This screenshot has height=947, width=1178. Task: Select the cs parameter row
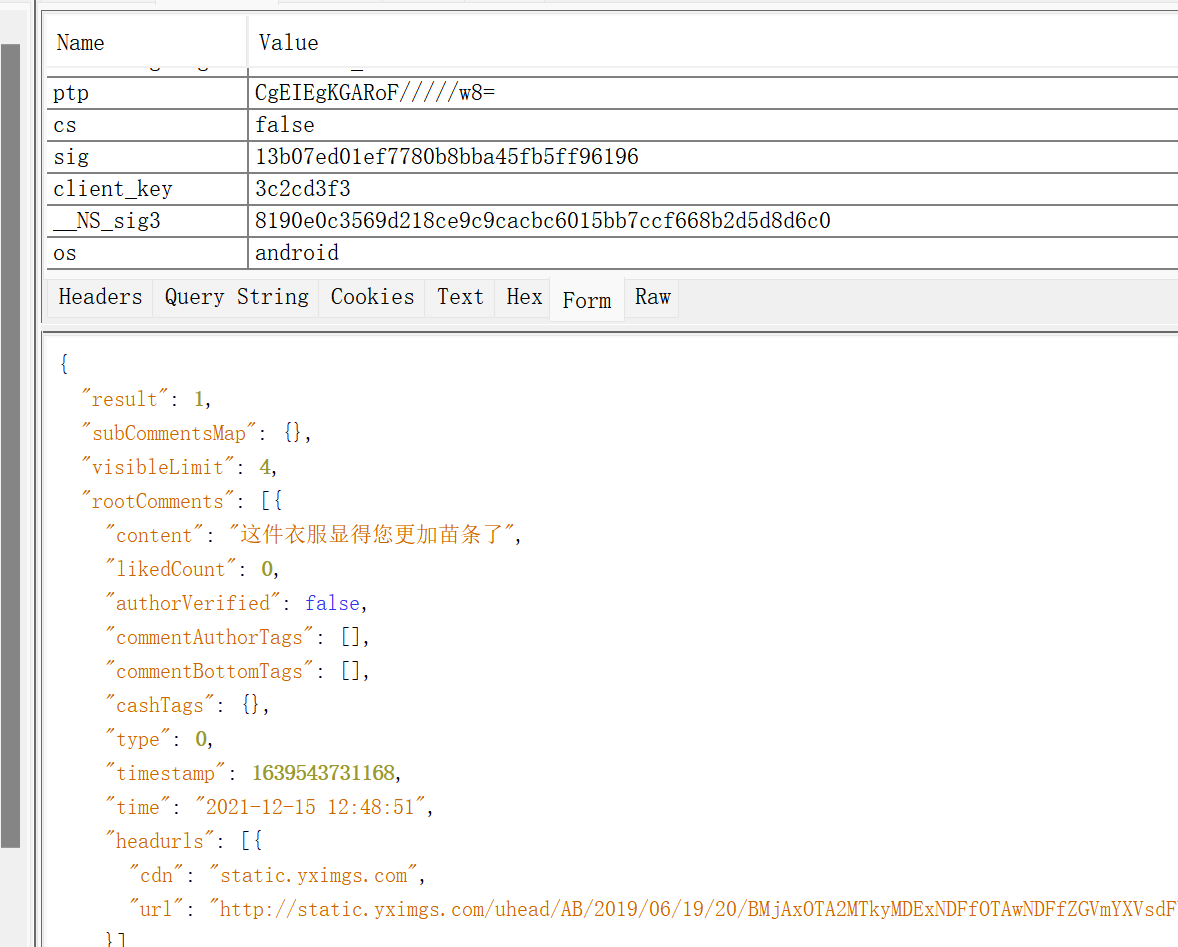pyautogui.click(x=65, y=125)
